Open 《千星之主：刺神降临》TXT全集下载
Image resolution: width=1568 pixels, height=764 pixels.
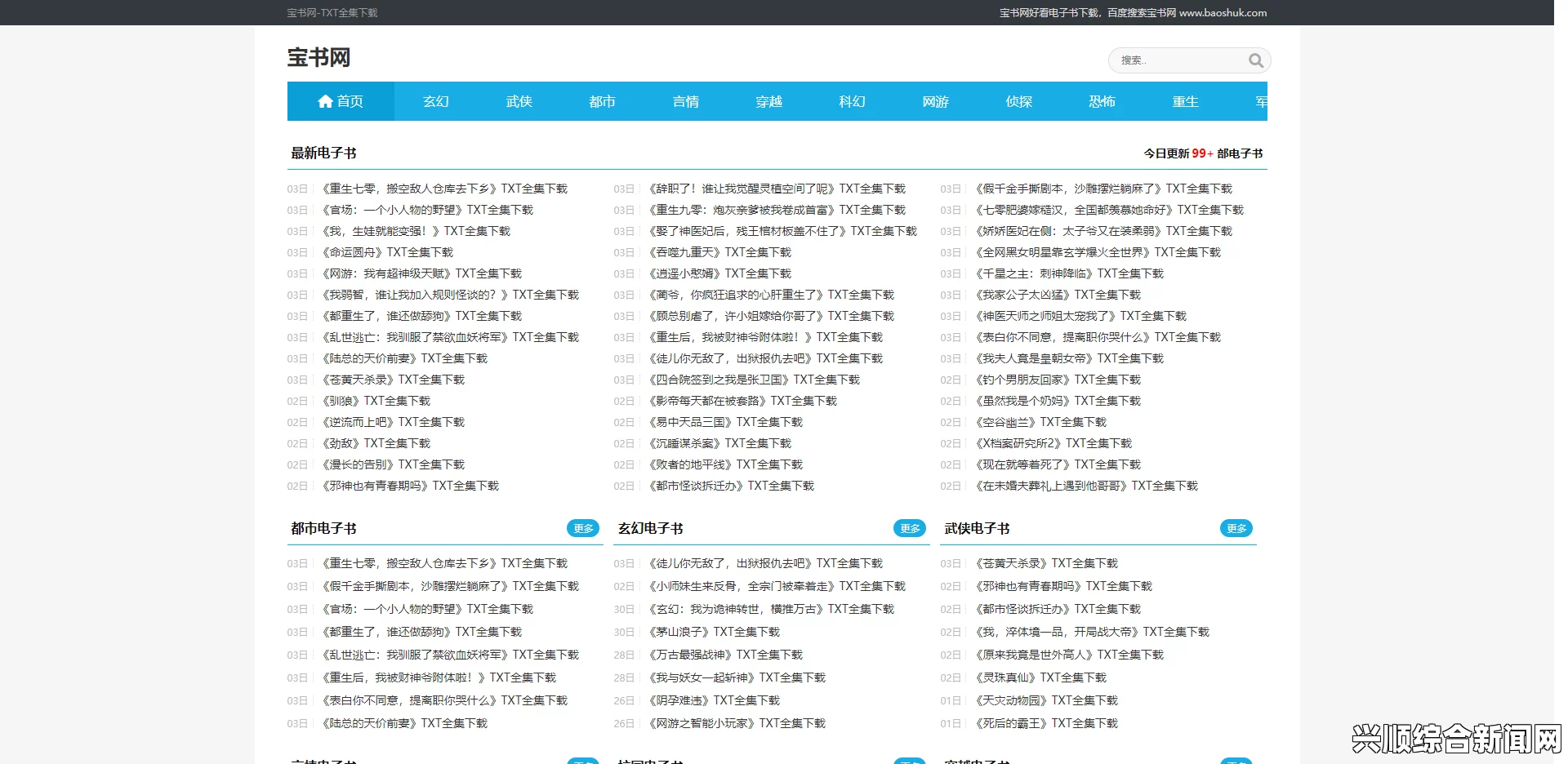click(x=1068, y=273)
